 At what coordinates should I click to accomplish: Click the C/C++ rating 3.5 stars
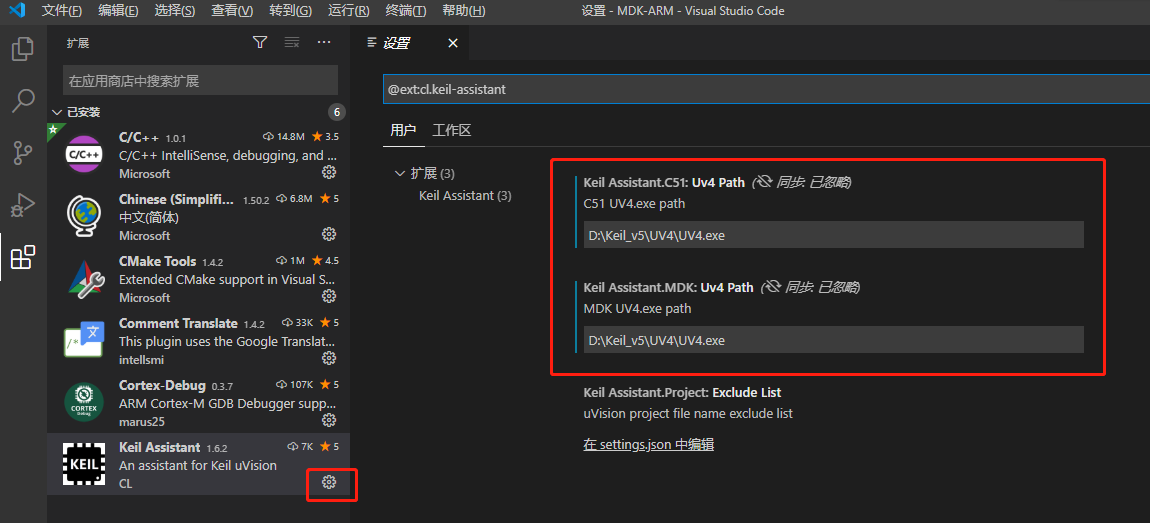(325, 136)
